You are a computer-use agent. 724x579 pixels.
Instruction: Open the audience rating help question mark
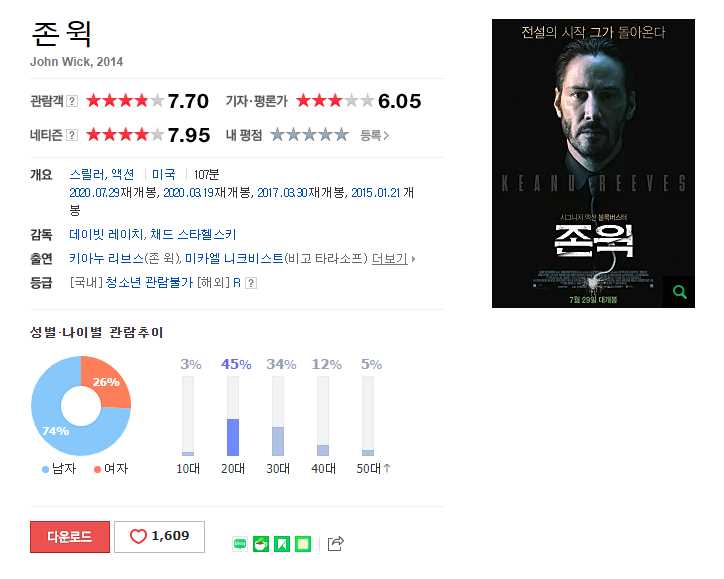72,101
